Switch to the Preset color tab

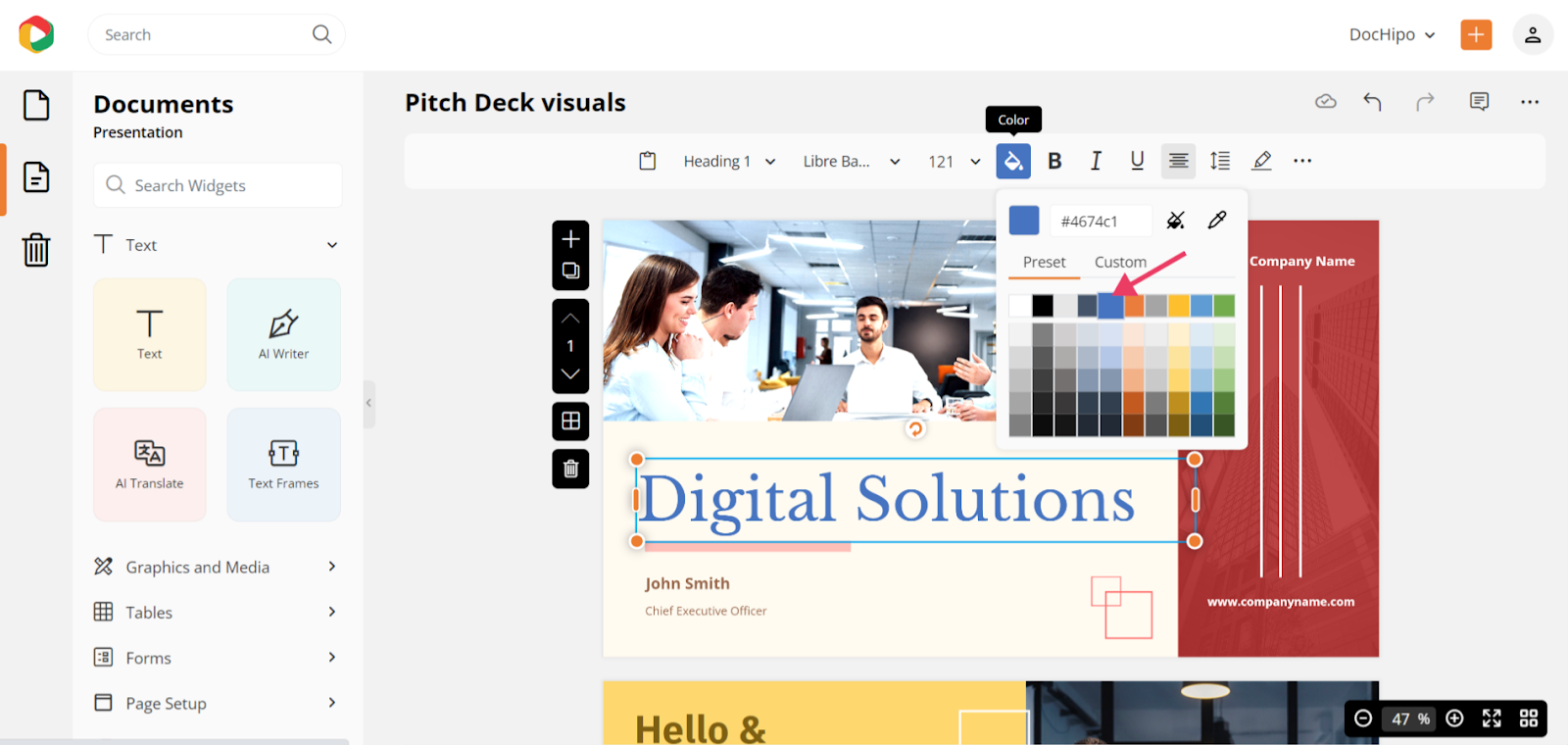1044,262
